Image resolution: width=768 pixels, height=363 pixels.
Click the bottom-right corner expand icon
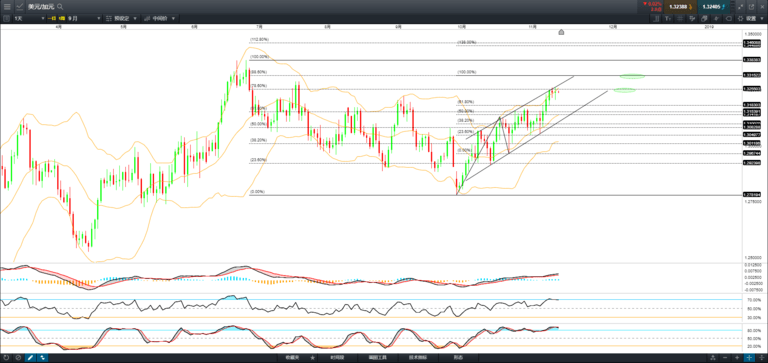click(x=762, y=358)
